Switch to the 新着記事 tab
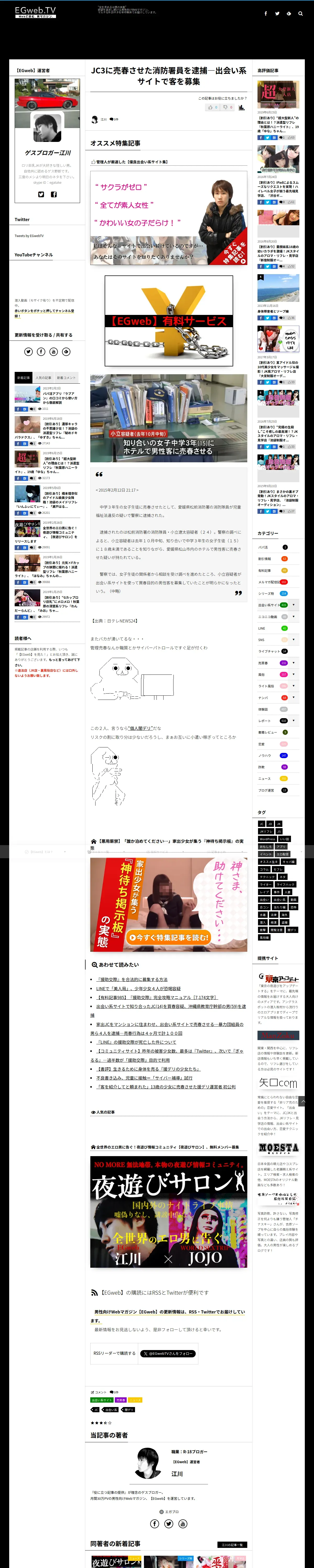 click(x=23, y=377)
